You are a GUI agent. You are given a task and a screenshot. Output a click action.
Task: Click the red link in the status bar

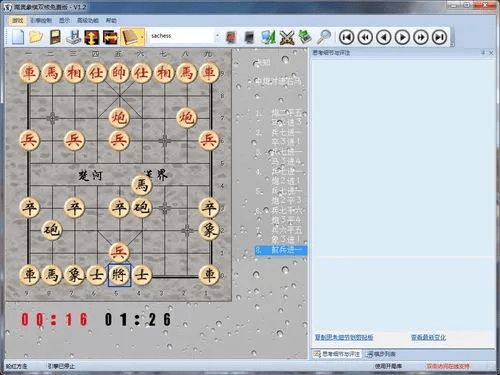pyautogui.click(x=448, y=366)
